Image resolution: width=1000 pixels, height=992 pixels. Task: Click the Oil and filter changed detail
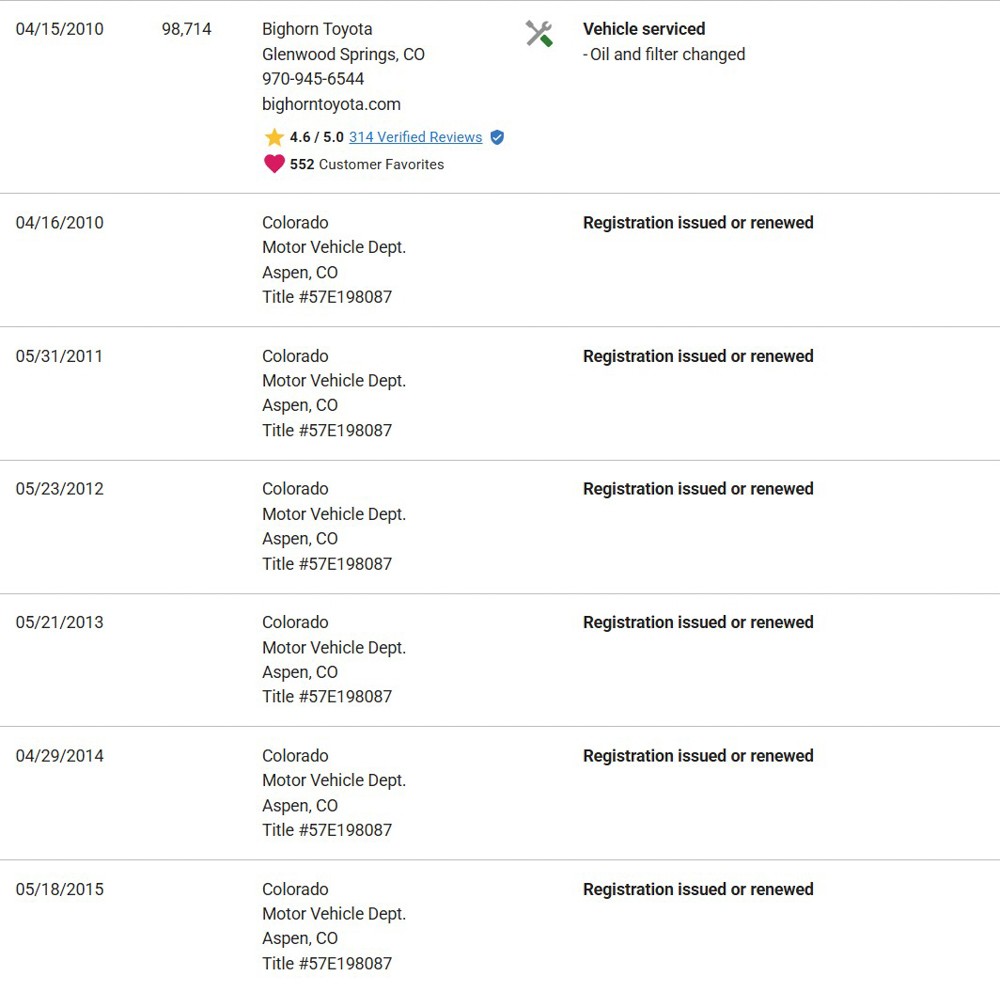click(x=663, y=54)
